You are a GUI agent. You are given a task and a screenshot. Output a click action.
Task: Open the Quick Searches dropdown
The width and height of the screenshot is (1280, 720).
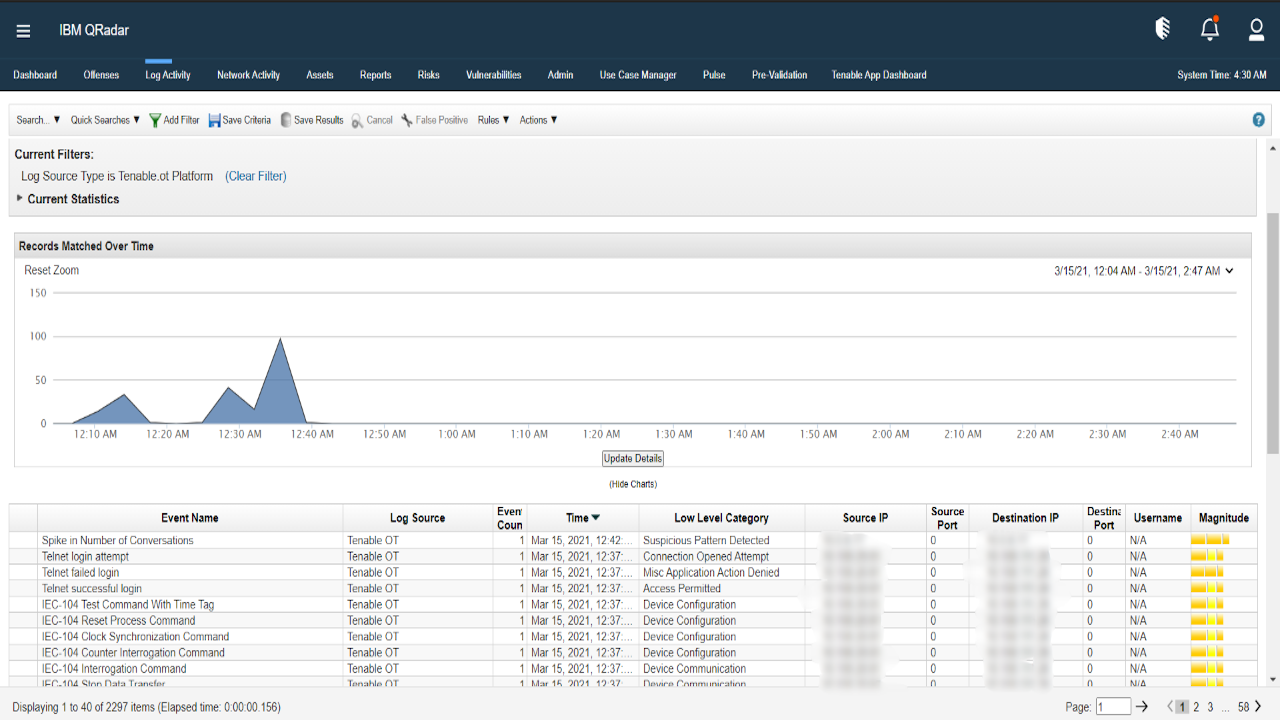click(x=105, y=120)
